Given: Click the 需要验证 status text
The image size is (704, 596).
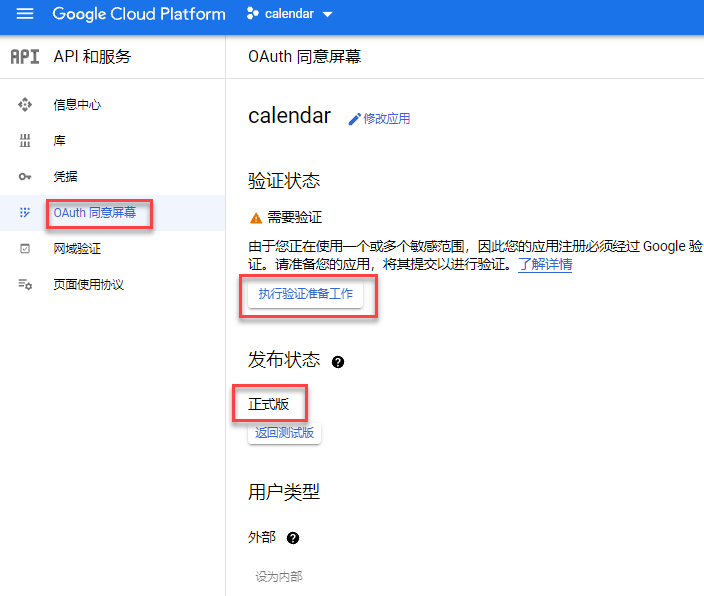Looking at the screenshot, I should (x=295, y=217).
